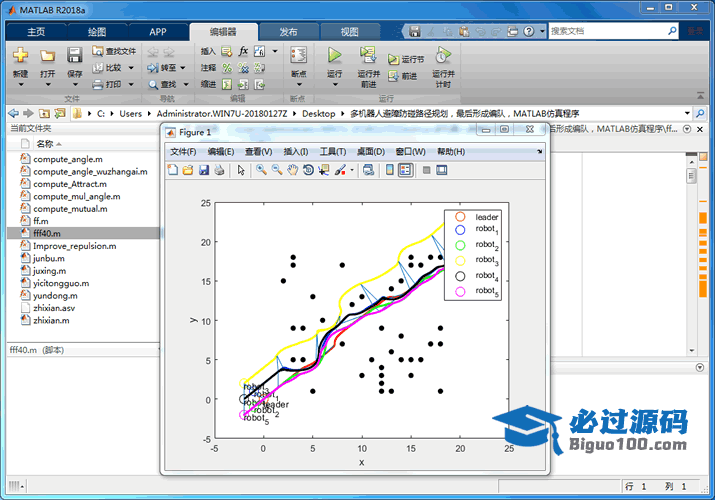Click the zoom in magnifier in Figure toolbar

(261, 170)
